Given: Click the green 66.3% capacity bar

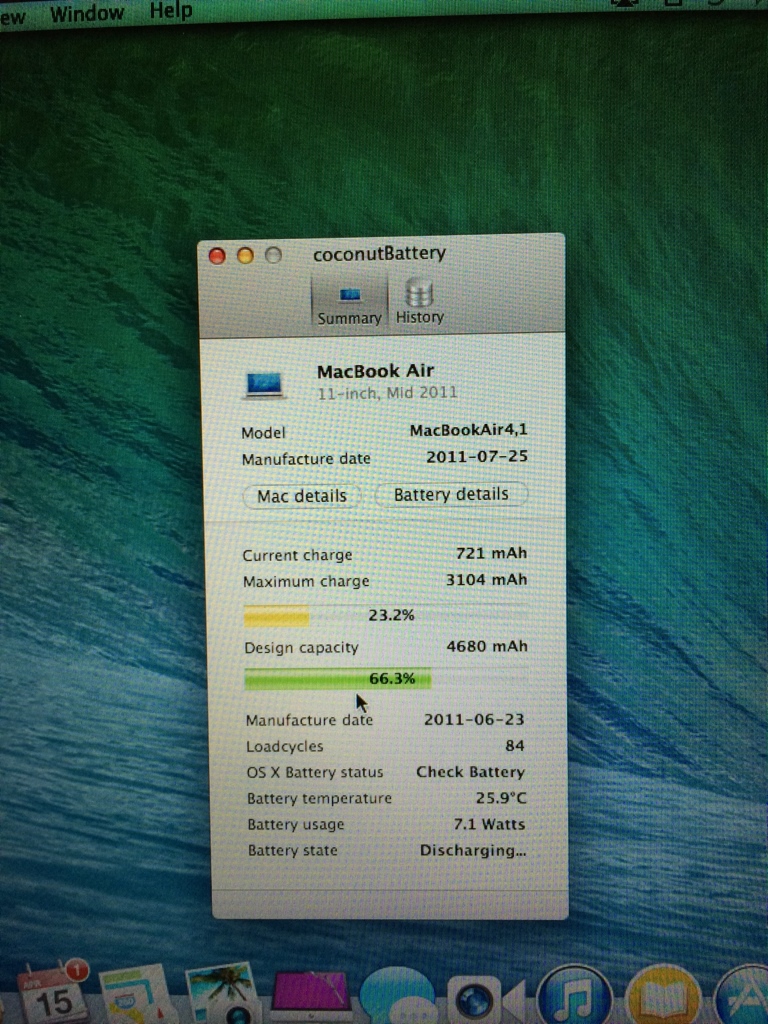Looking at the screenshot, I should [338, 679].
